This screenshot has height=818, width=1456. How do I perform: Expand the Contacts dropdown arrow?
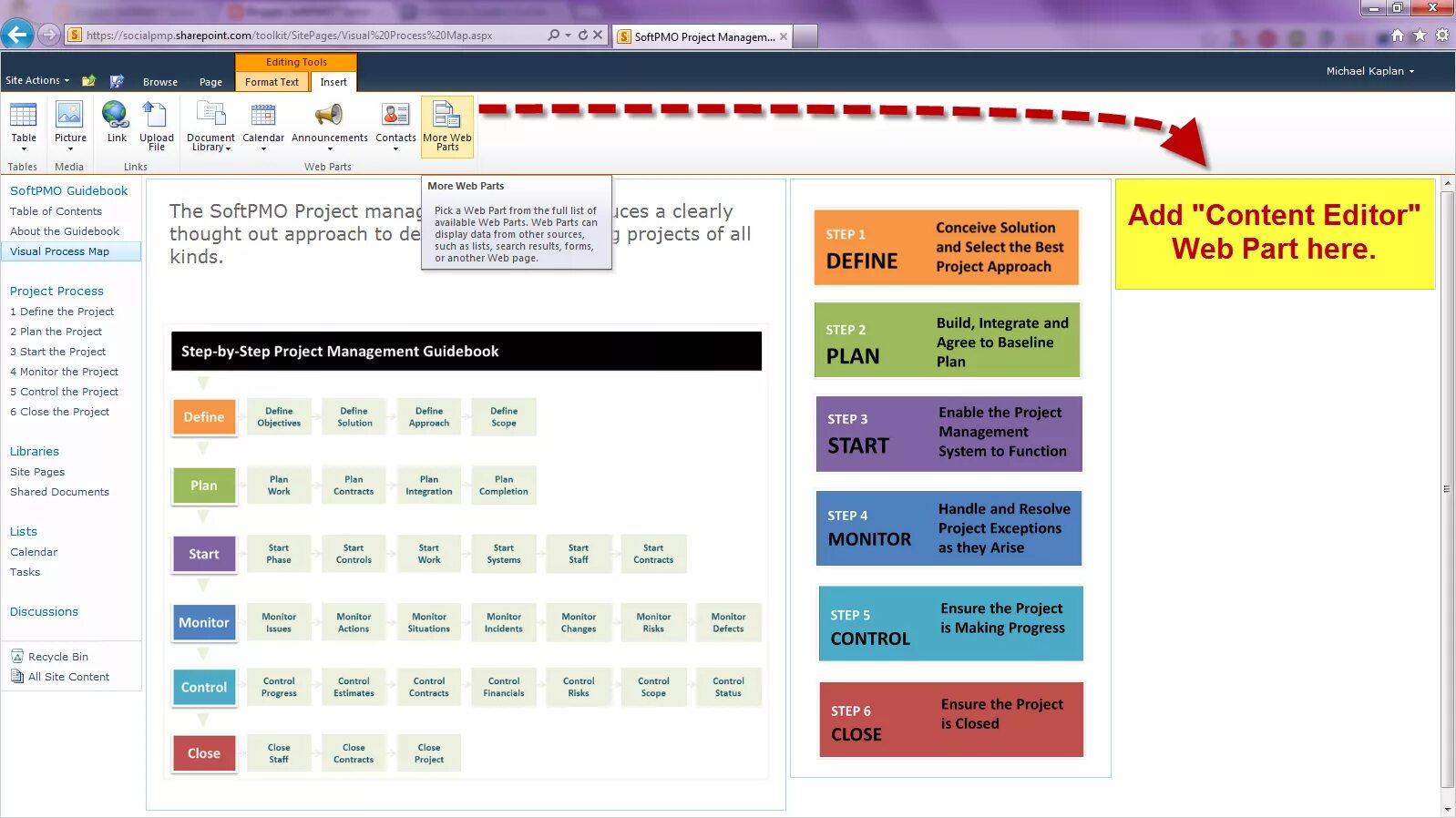tap(395, 149)
